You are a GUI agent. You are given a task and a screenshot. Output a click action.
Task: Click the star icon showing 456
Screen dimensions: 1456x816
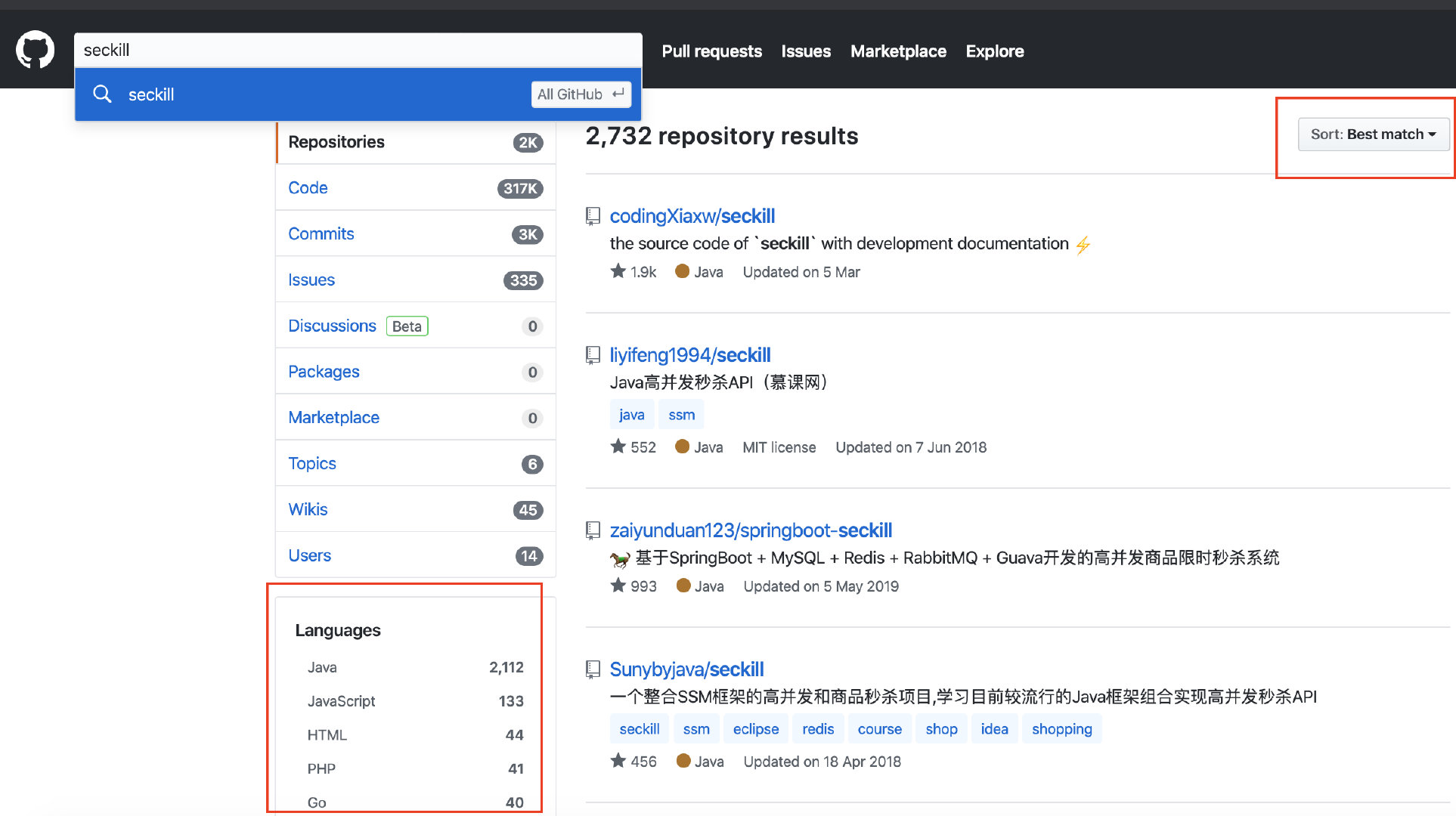[618, 761]
